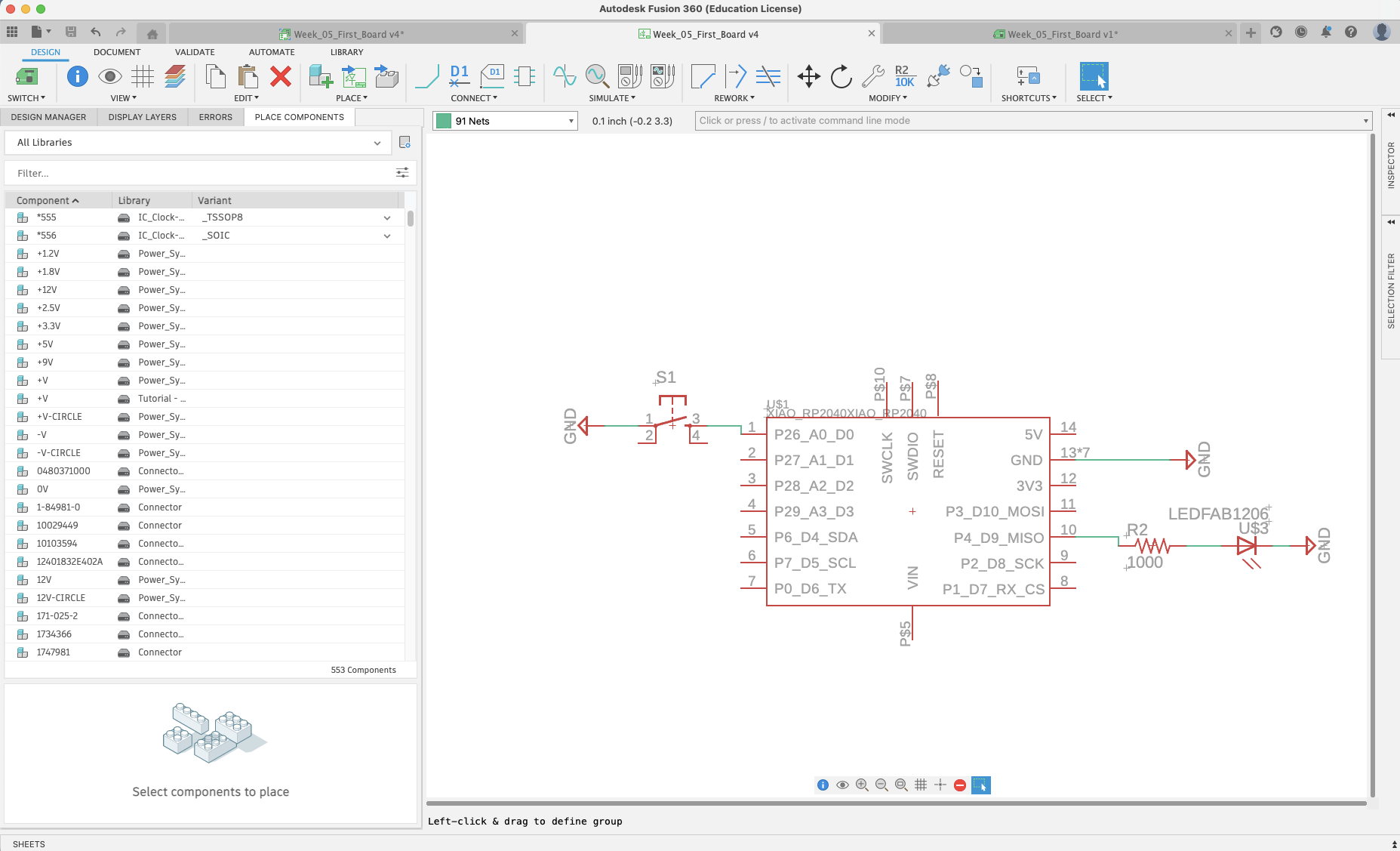
Task: Open the INSPECTOR side panel
Action: point(1391,165)
